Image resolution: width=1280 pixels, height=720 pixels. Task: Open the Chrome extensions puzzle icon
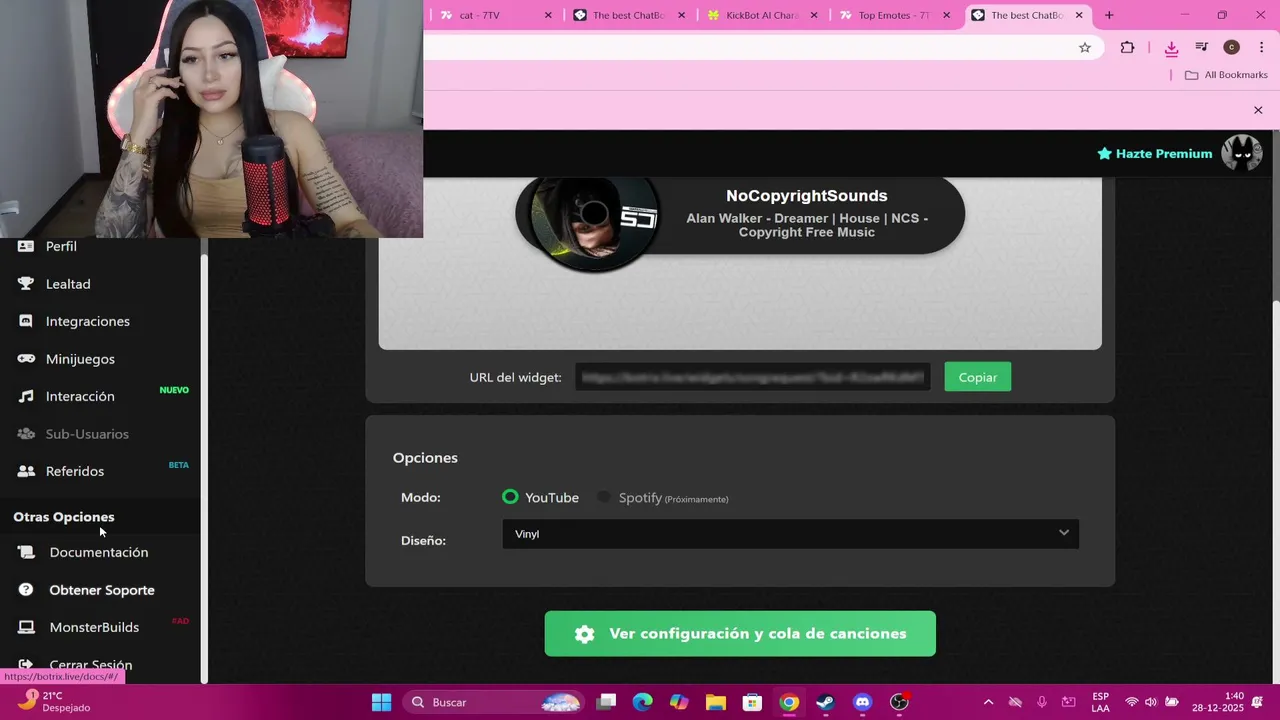tap(1127, 47)
